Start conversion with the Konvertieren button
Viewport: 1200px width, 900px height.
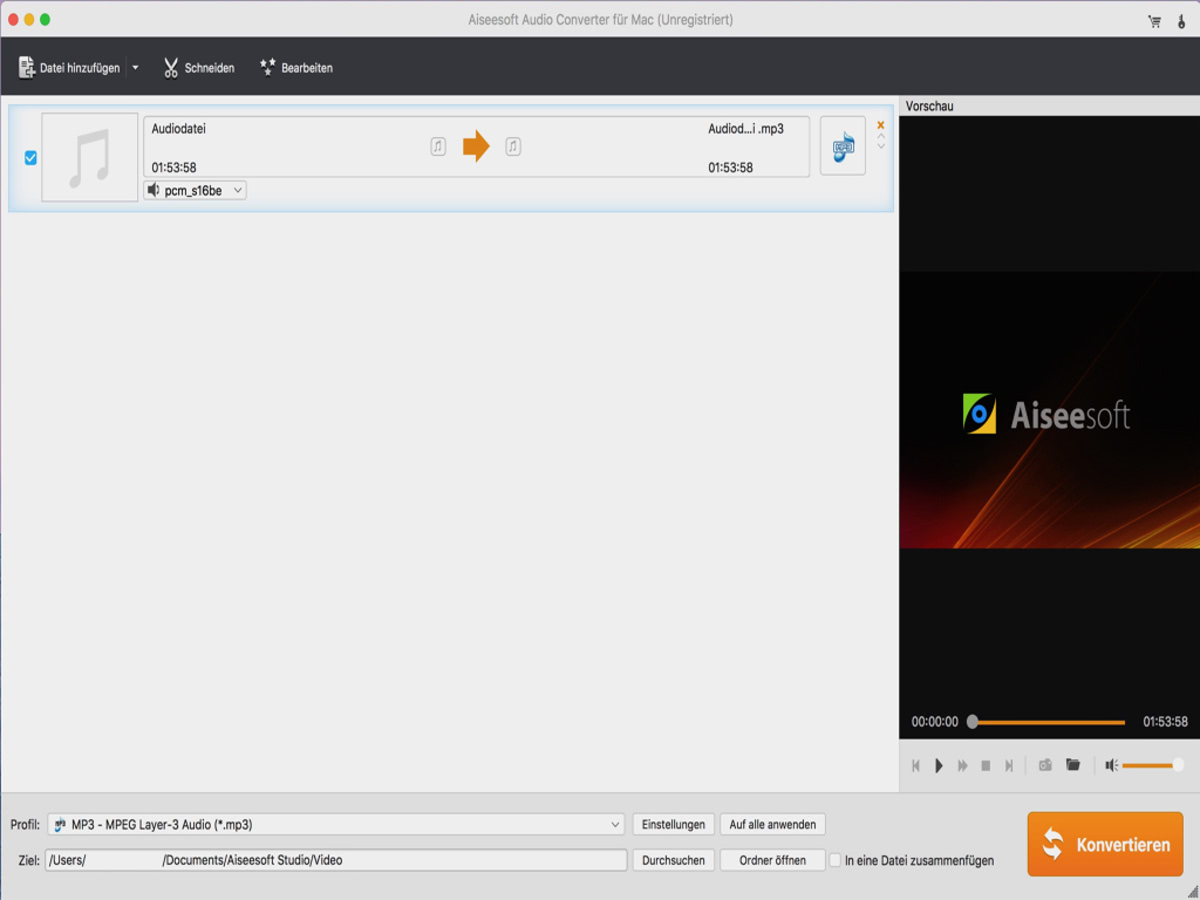[x=1104, y=843]
